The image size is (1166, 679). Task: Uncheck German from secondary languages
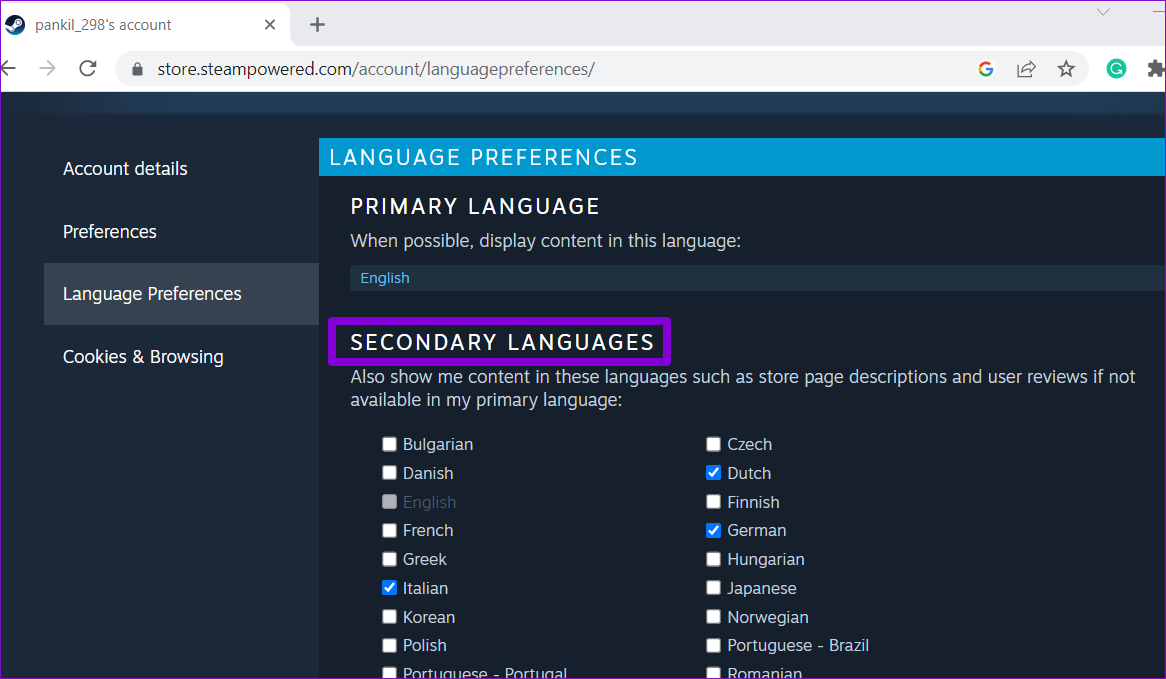click(x=713, y=530)
